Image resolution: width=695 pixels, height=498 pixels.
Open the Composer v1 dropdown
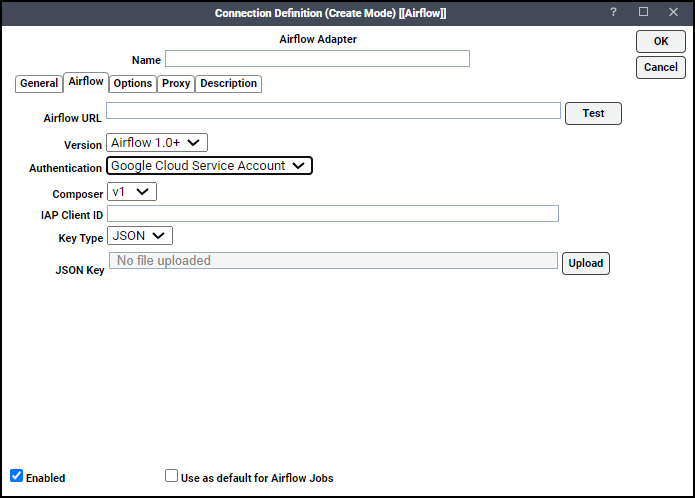(132, 192)
